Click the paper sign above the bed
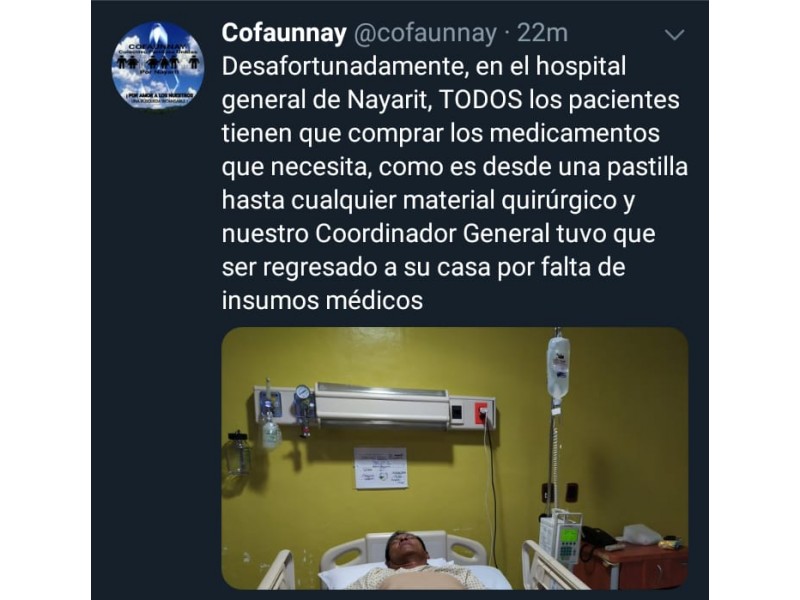Image resolution: width=800 pixels, height=600 pixels. (x=381, y=467)
